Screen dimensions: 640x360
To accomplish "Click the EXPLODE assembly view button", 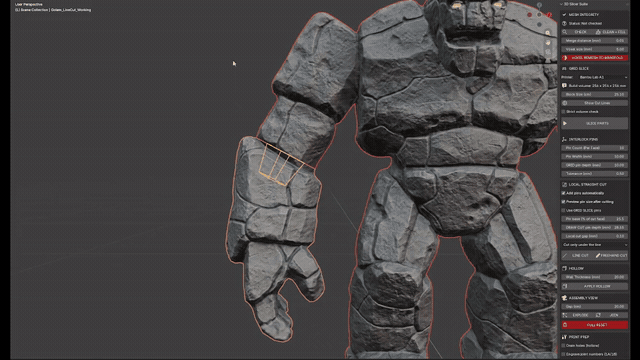I will [577, 315].
